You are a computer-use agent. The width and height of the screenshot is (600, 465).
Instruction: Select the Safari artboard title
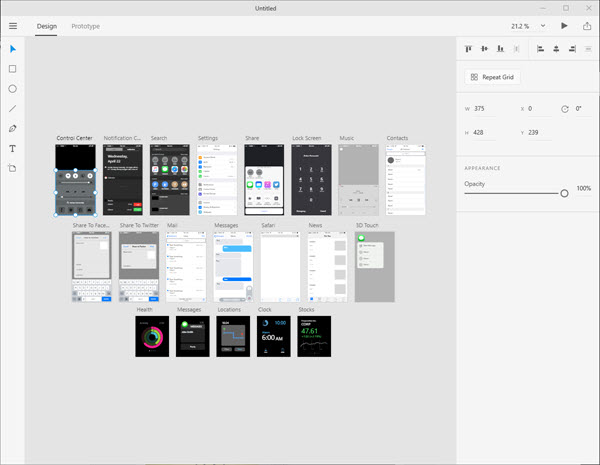(x=268, y=225)
